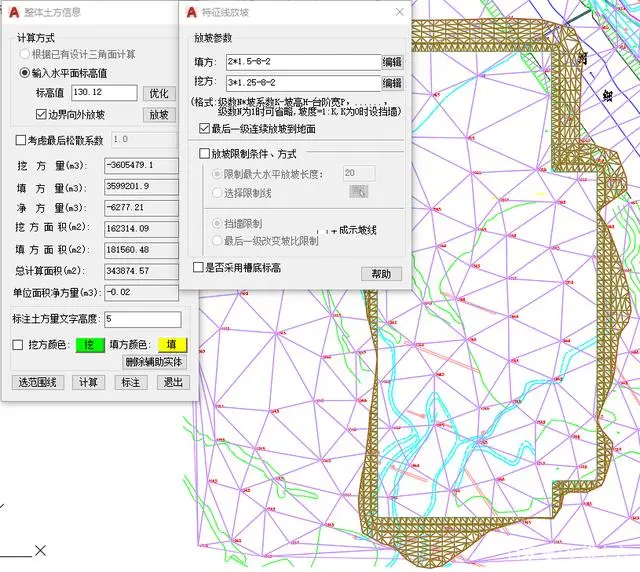Screen dimensions: 640x572
Task: Click the 标注土方量文字高度 input field
Action: 143,319
